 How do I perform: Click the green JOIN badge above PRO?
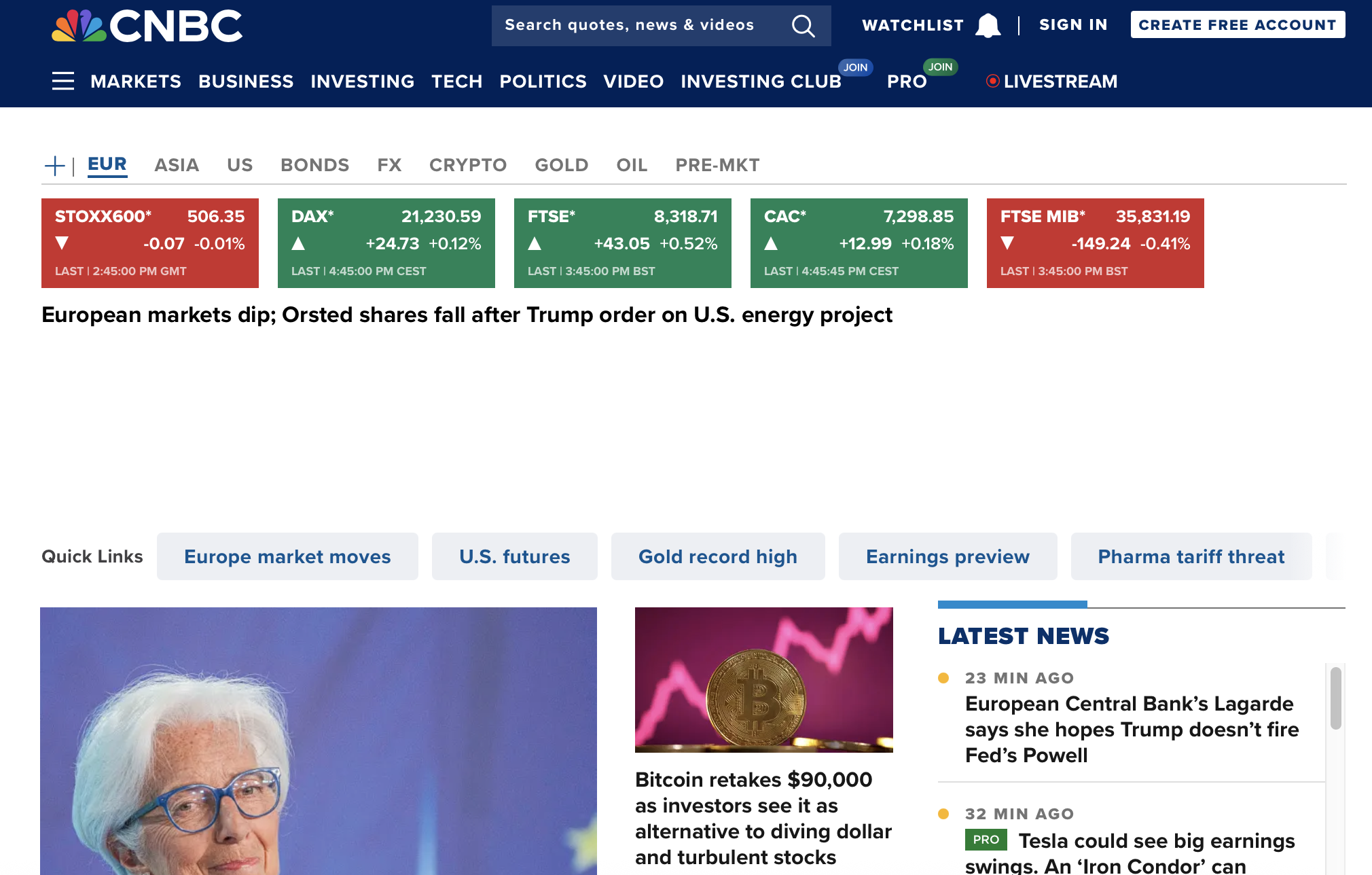[940, 67]
